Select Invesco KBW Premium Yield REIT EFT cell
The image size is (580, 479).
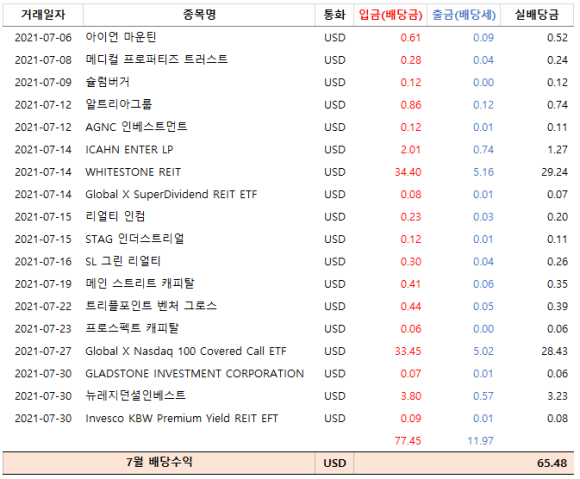pos(182,418)
